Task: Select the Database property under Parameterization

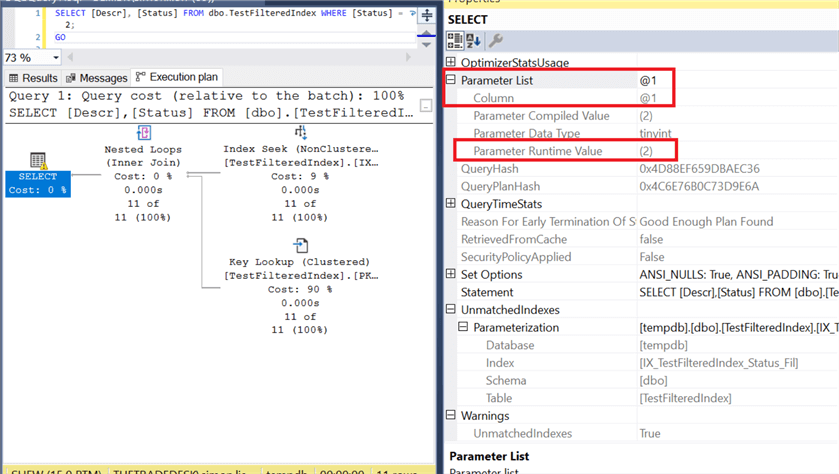Action: point(648,345)
